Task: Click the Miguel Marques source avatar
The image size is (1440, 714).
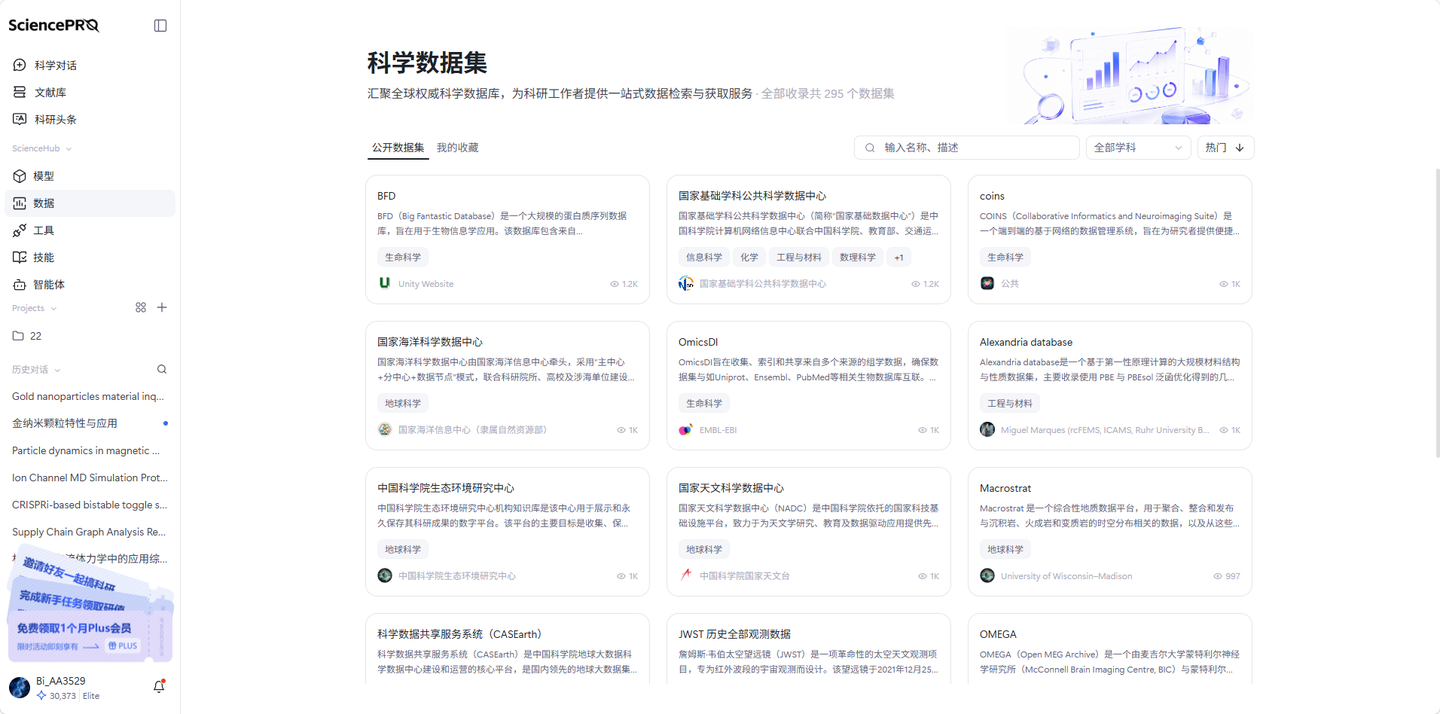Action: point(987,430)
